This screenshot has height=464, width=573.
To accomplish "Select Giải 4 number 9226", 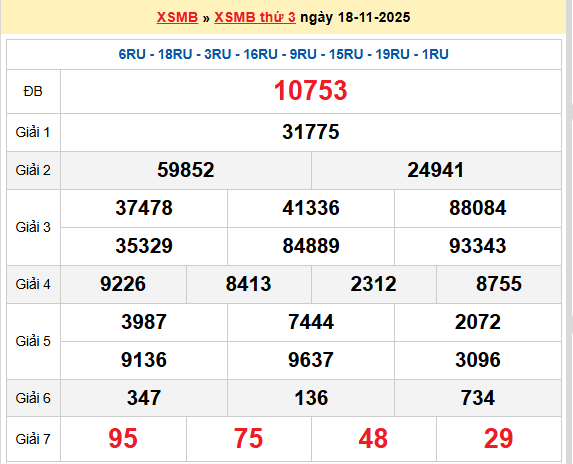I will click(x=123, y=284).
